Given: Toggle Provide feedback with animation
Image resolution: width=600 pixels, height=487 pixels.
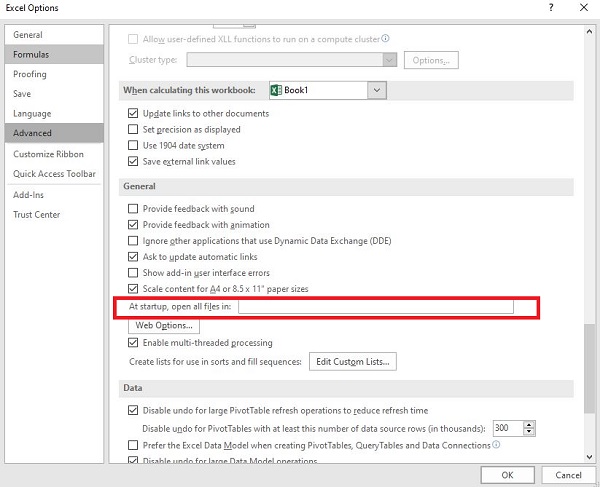Looking at the screenshot, I should coord(133,225).
